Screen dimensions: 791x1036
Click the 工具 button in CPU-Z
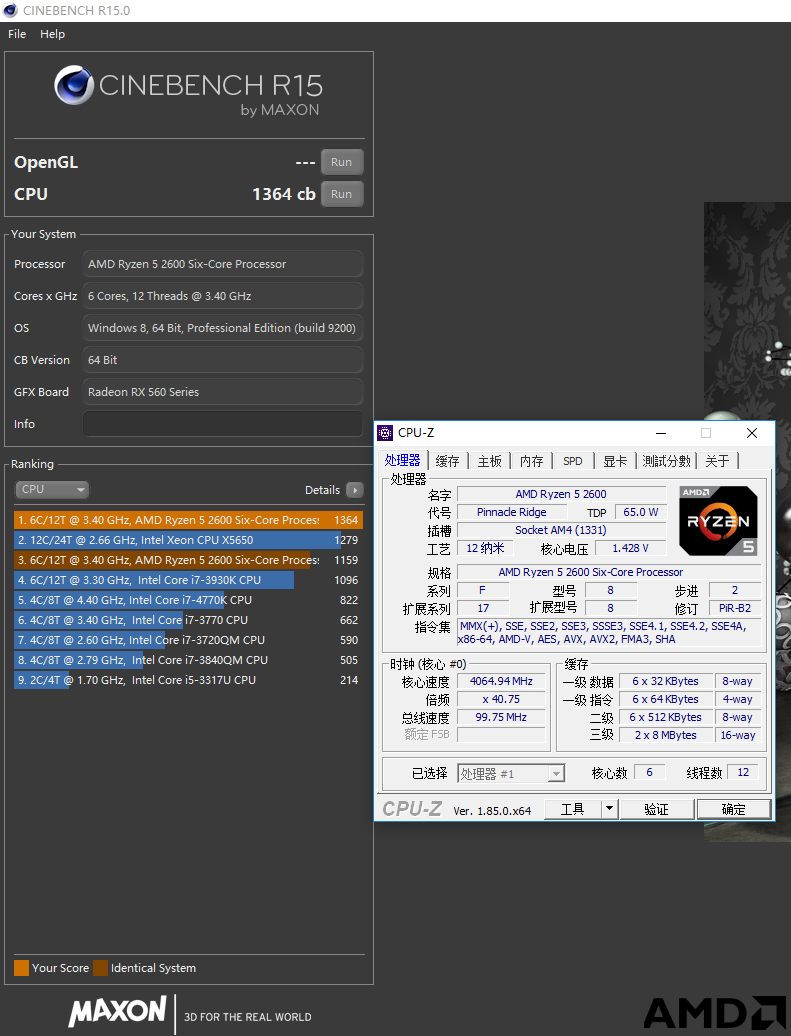click(x=573, y=809)
